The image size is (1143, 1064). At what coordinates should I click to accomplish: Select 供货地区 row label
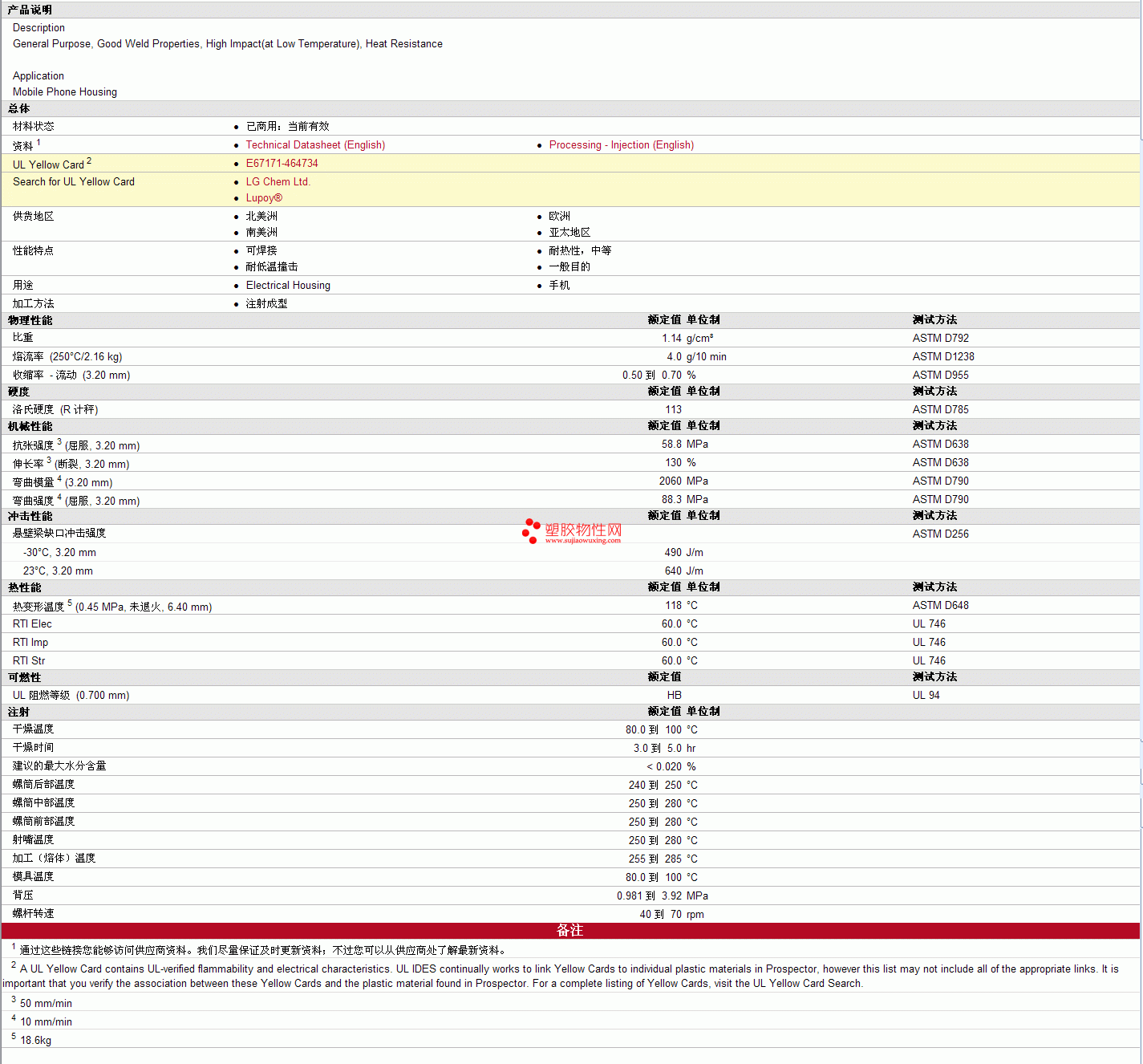(34, 217)
